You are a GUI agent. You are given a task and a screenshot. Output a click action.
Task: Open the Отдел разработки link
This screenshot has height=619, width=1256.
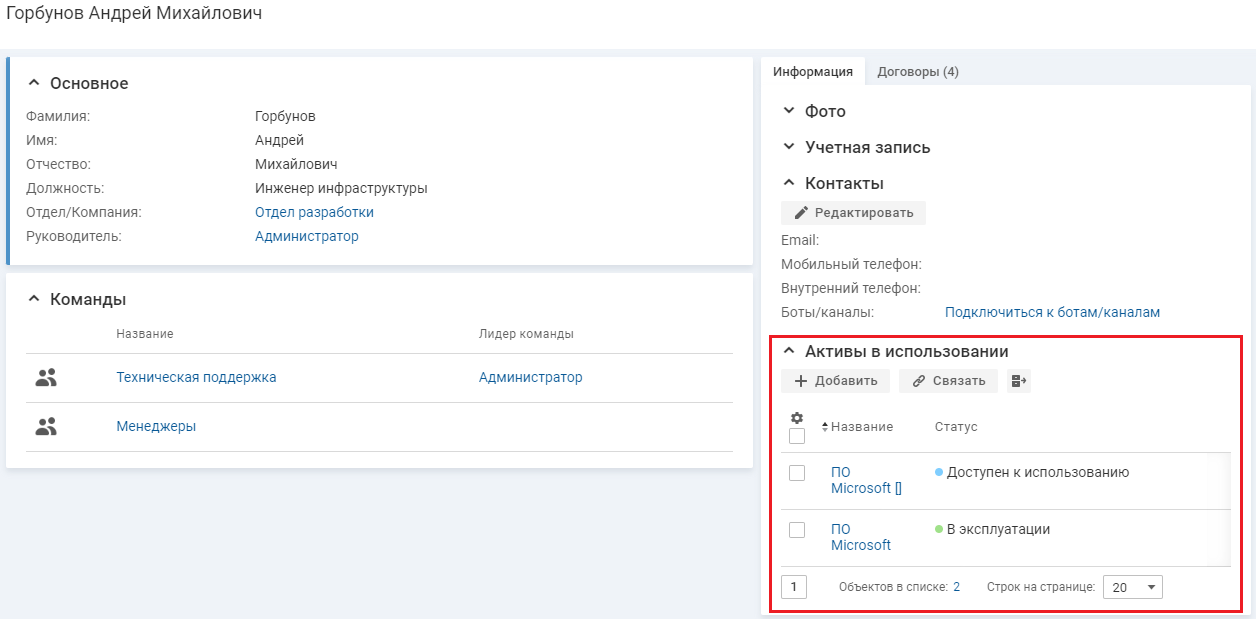(x=314, y=212)
